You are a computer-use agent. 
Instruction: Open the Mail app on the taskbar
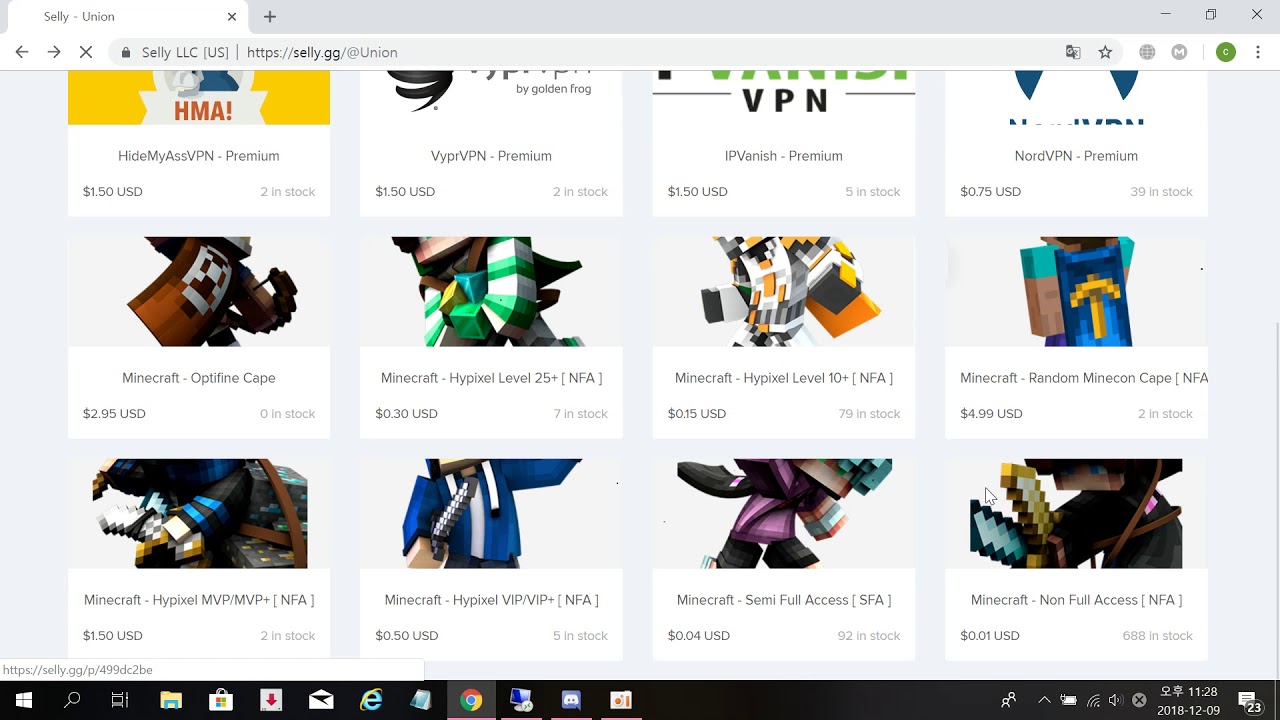tap(321, 700)
